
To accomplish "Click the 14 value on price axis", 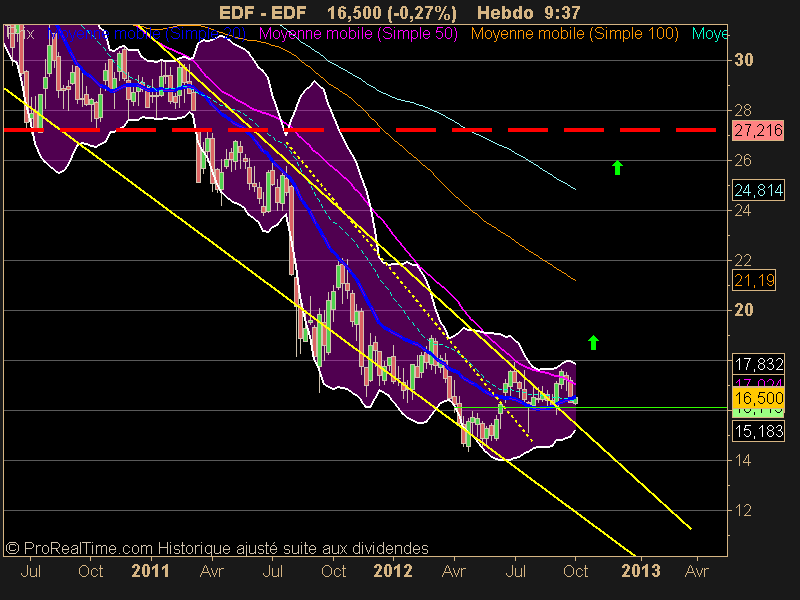I will click(x=743, y=461).
